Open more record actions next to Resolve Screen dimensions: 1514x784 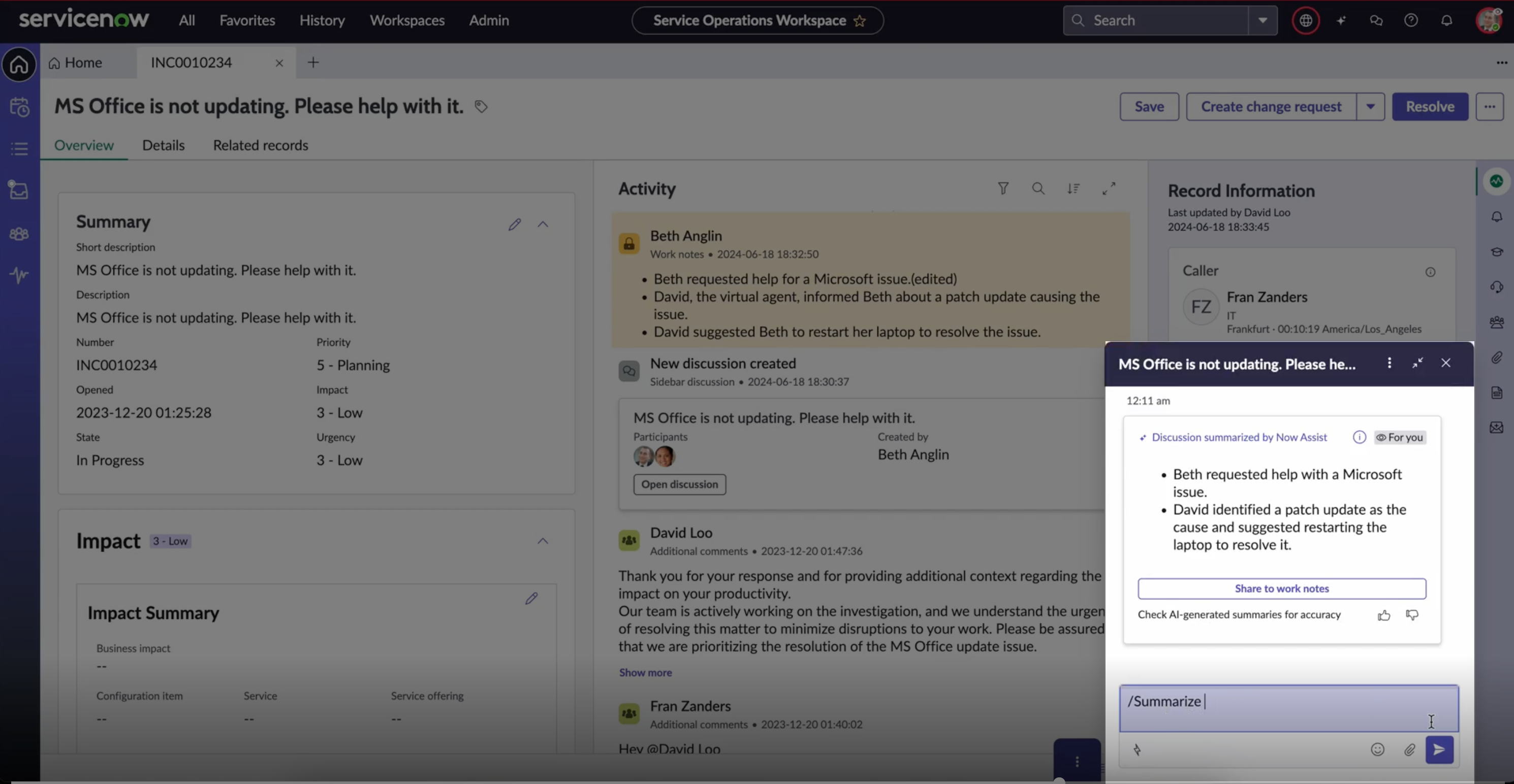1489,107
